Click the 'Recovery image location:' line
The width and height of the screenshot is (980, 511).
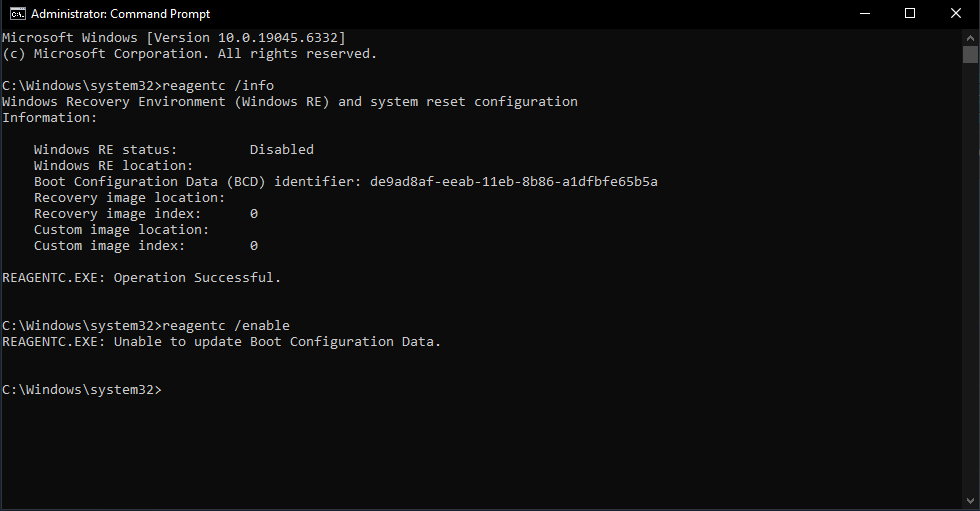click(129, 198)
